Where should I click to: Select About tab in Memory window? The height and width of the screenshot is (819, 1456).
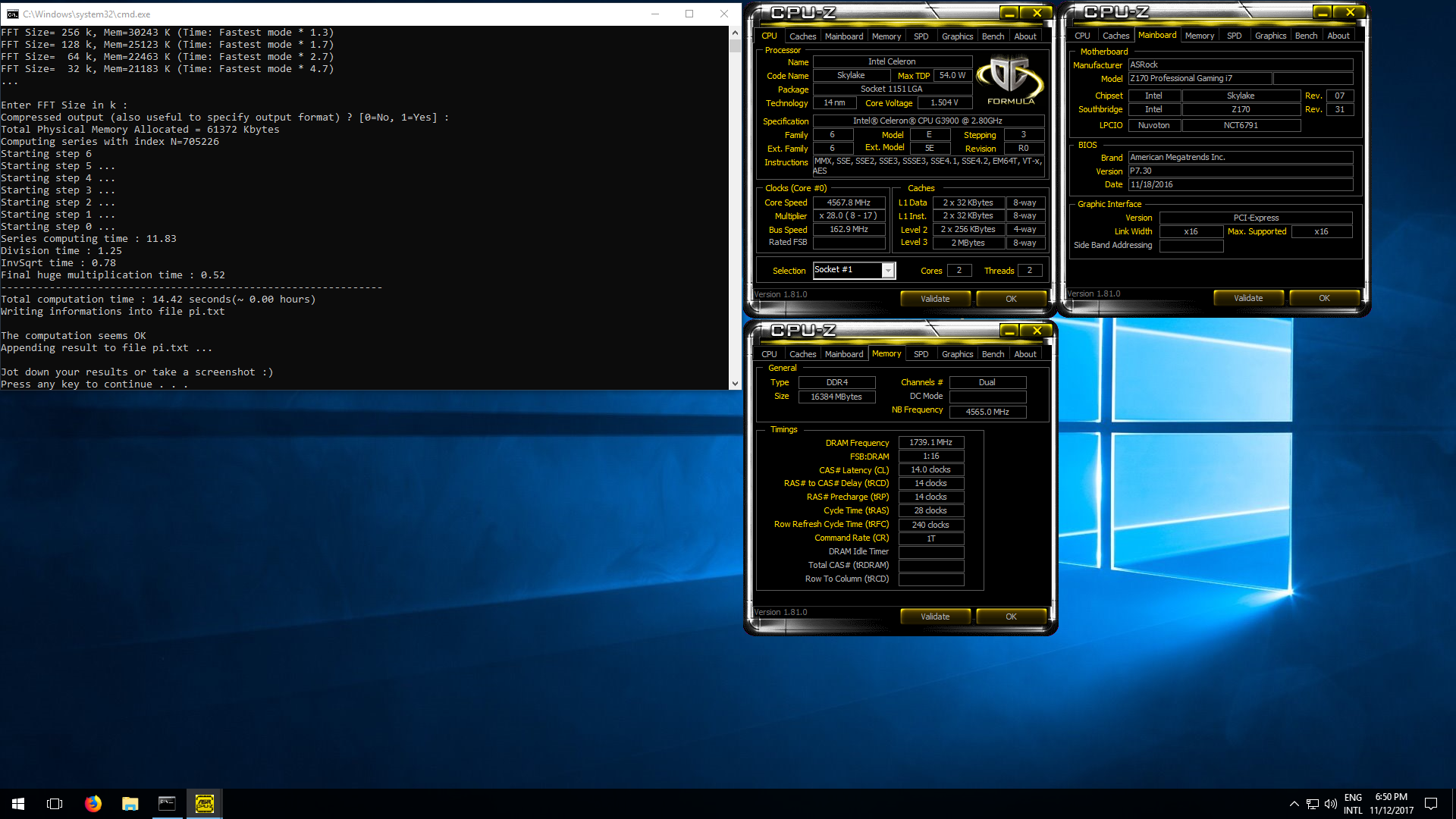point(1025,354)
